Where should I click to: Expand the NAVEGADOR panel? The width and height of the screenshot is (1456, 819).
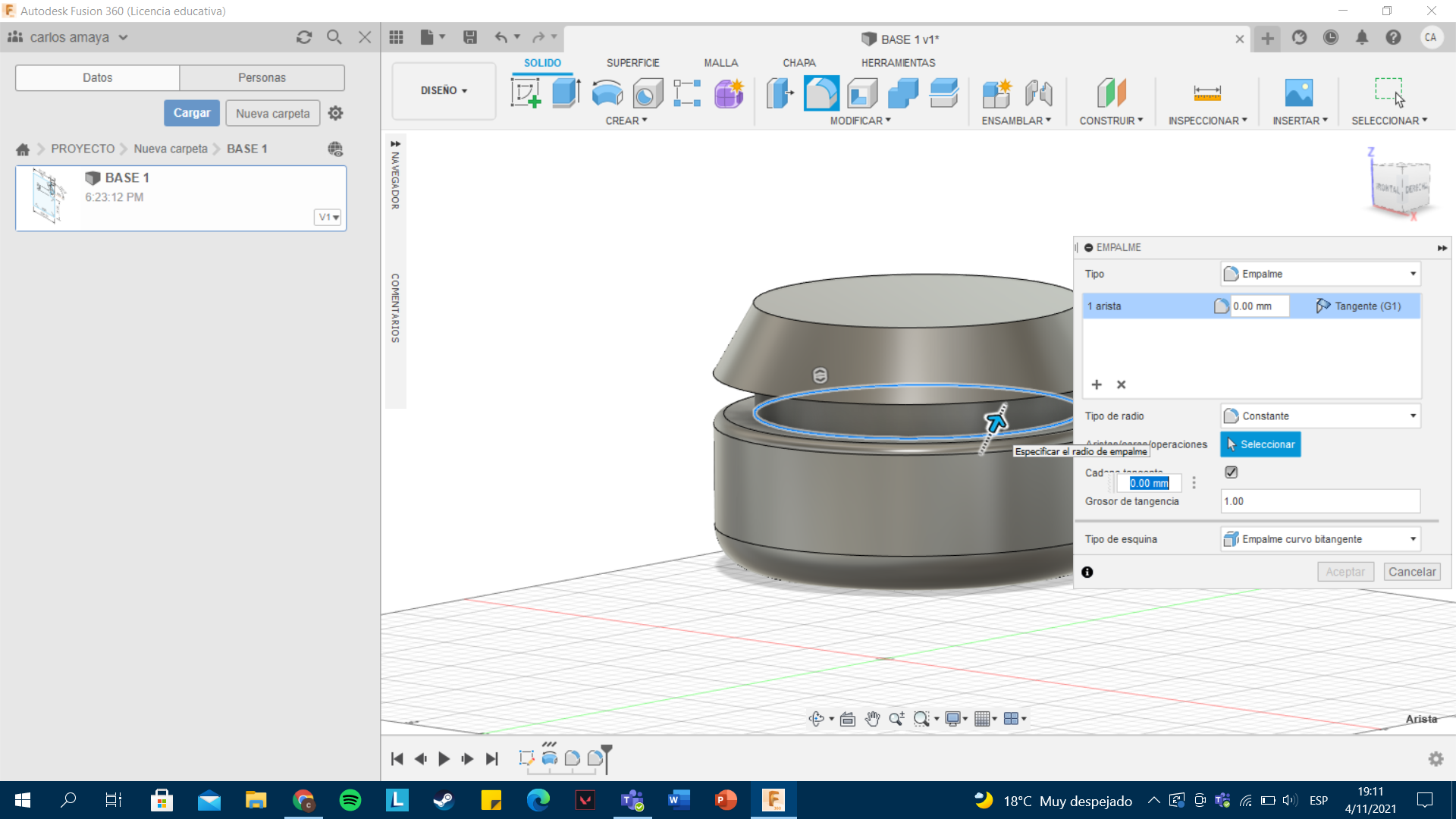[x=395, y=143]
